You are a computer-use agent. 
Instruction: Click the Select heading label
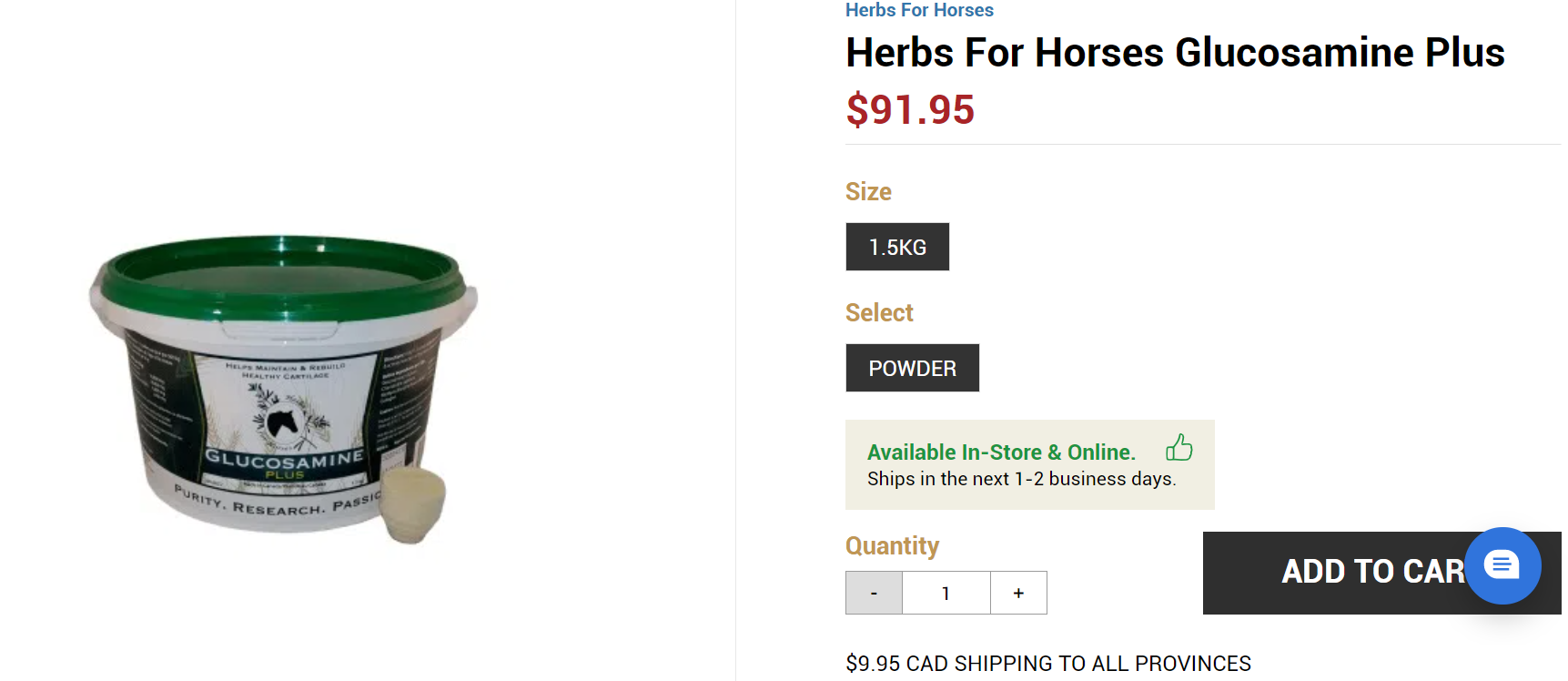point(879,313)
